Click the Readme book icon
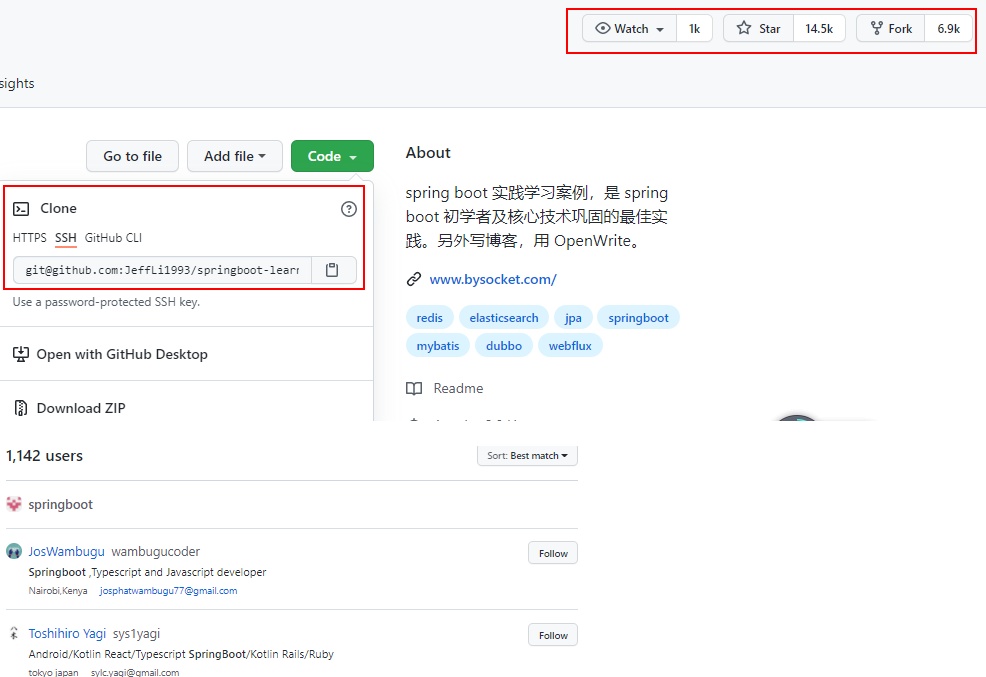The width and height of the screenshot is (986, 677). click(414, 388)
